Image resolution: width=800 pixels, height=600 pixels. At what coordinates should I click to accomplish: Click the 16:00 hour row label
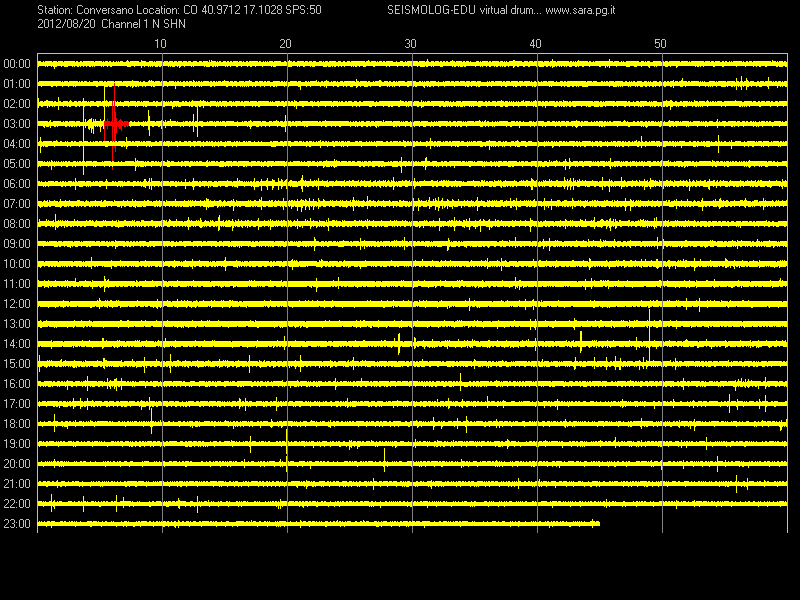tap(17, 384)
